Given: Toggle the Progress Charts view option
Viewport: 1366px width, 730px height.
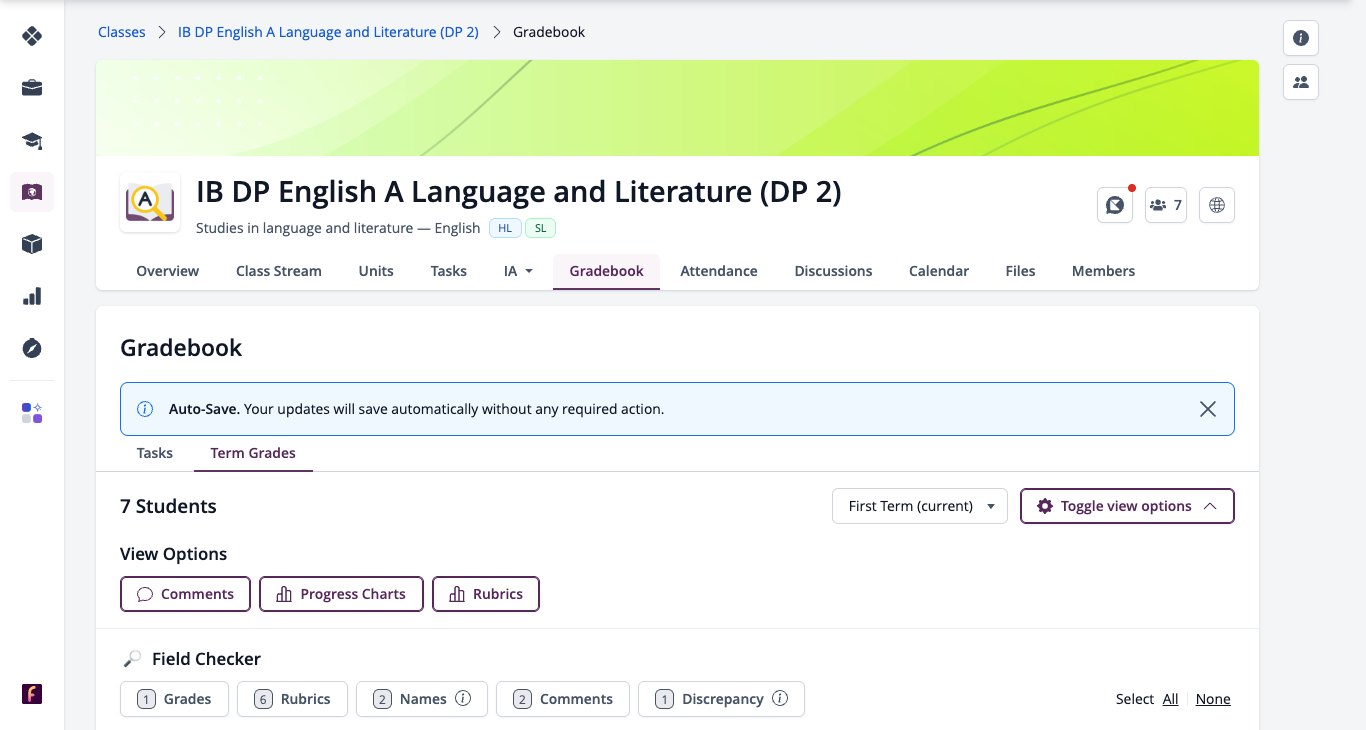Looking at the screenshot, I should pyautogui.click(x=341, y=594).
